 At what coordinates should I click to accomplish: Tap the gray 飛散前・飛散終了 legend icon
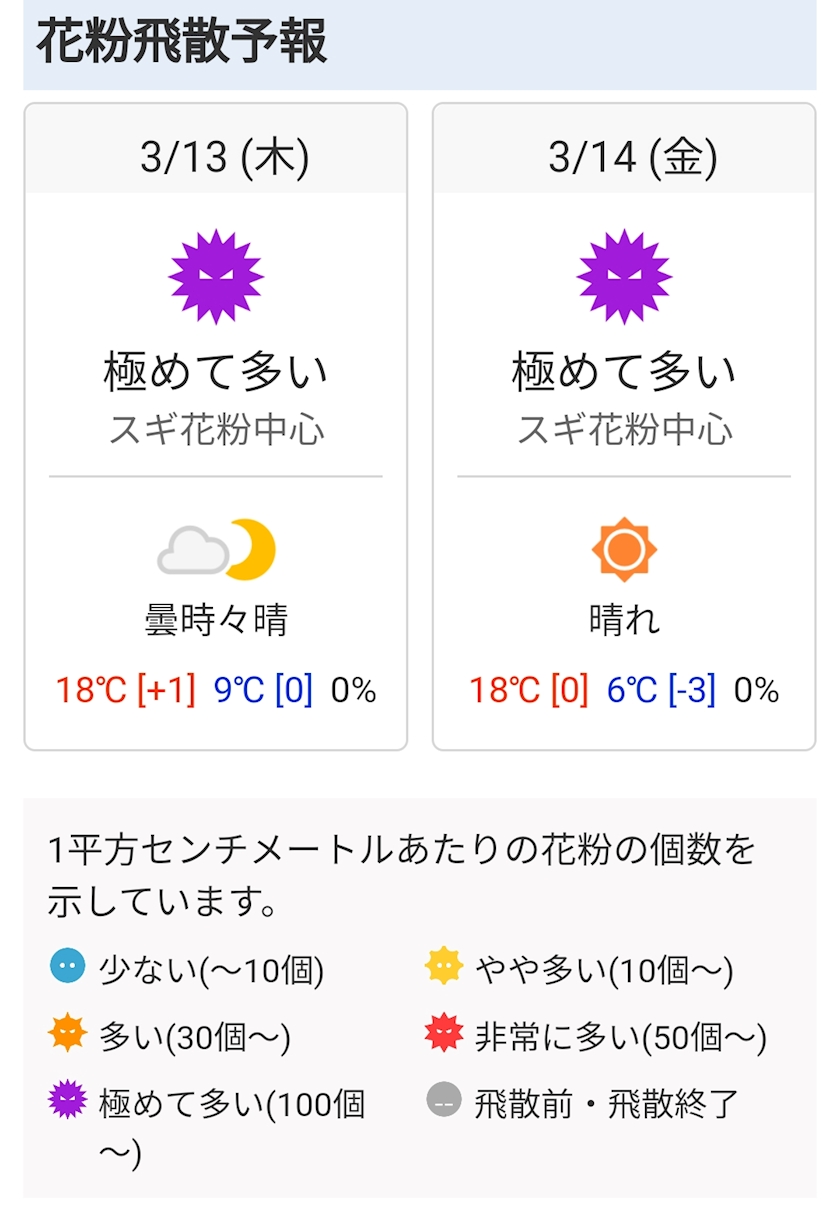coord(444,1101)
